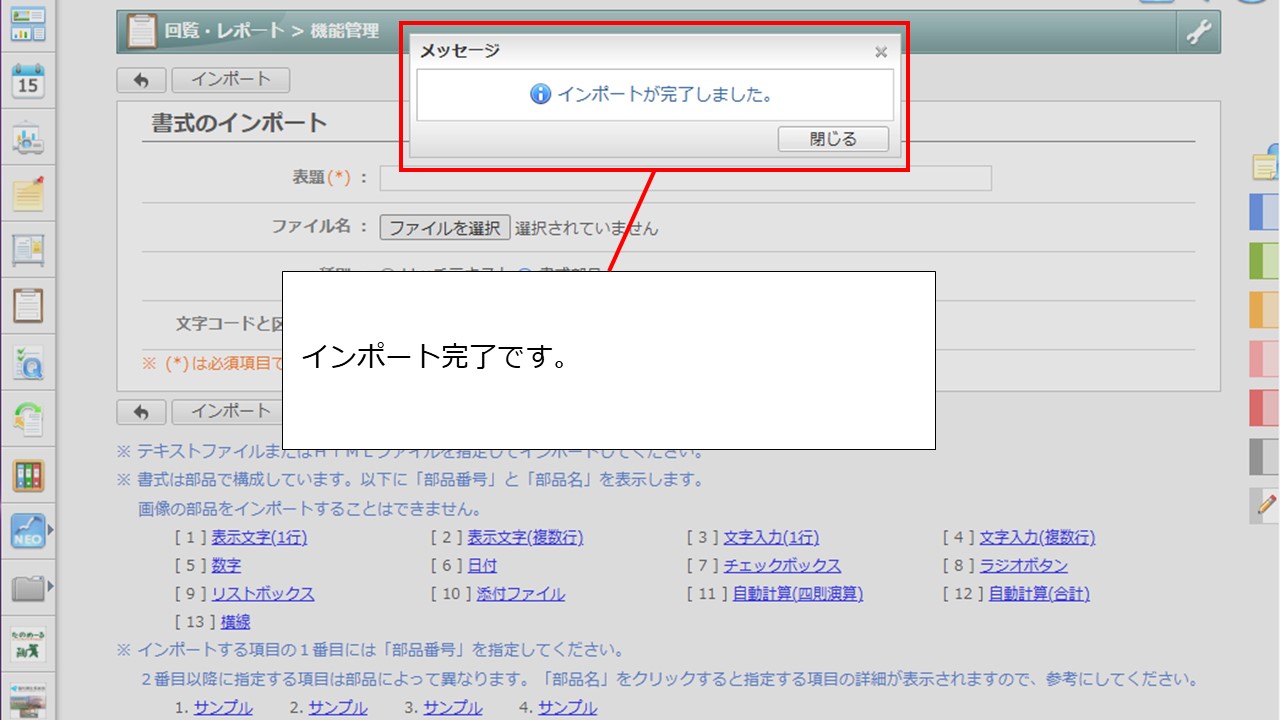Open the brown clipboard sidebar icon
The image size is (1280, 720).
coord(28,306)
